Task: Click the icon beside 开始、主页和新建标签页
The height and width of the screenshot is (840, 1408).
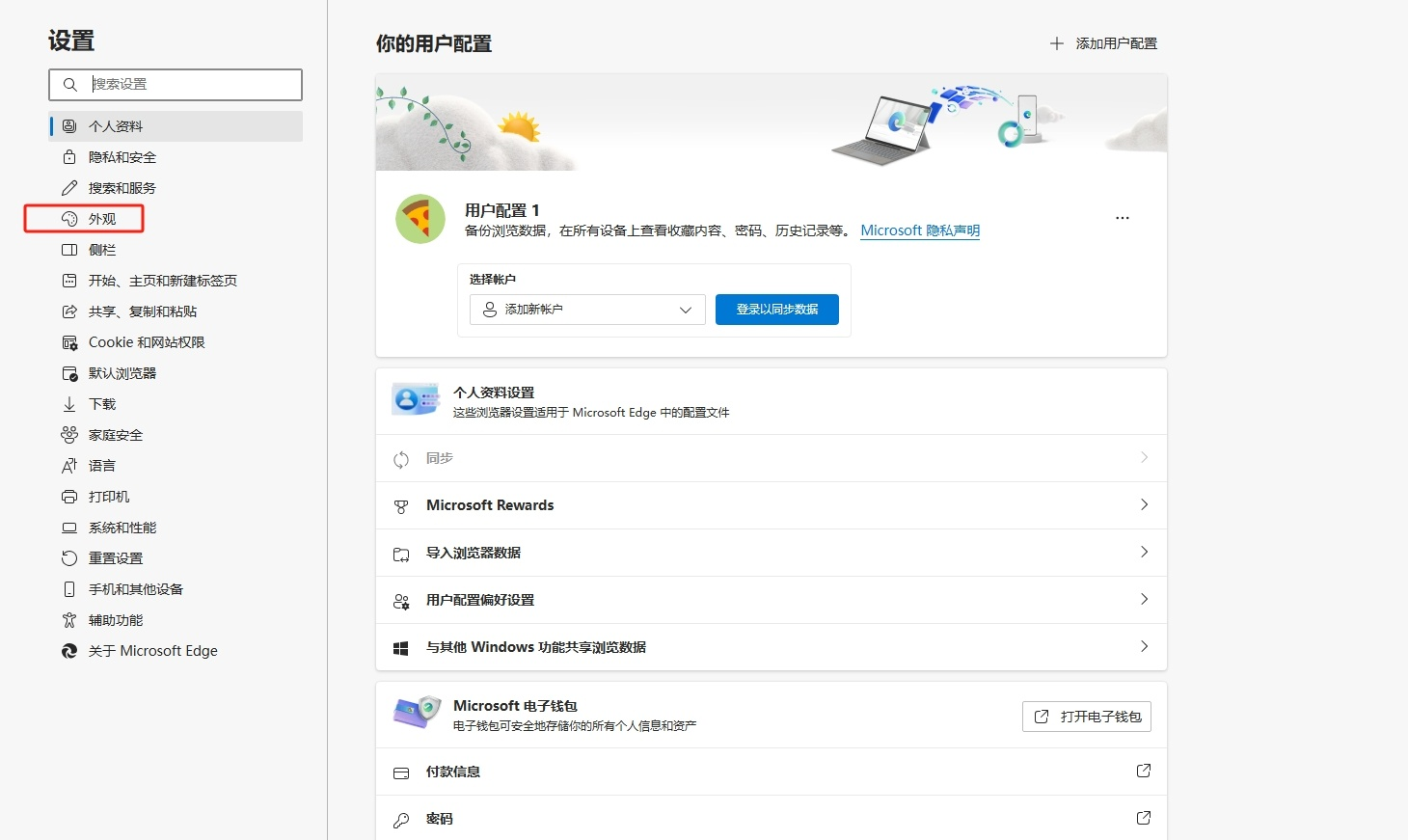Action: pos(69,281)
